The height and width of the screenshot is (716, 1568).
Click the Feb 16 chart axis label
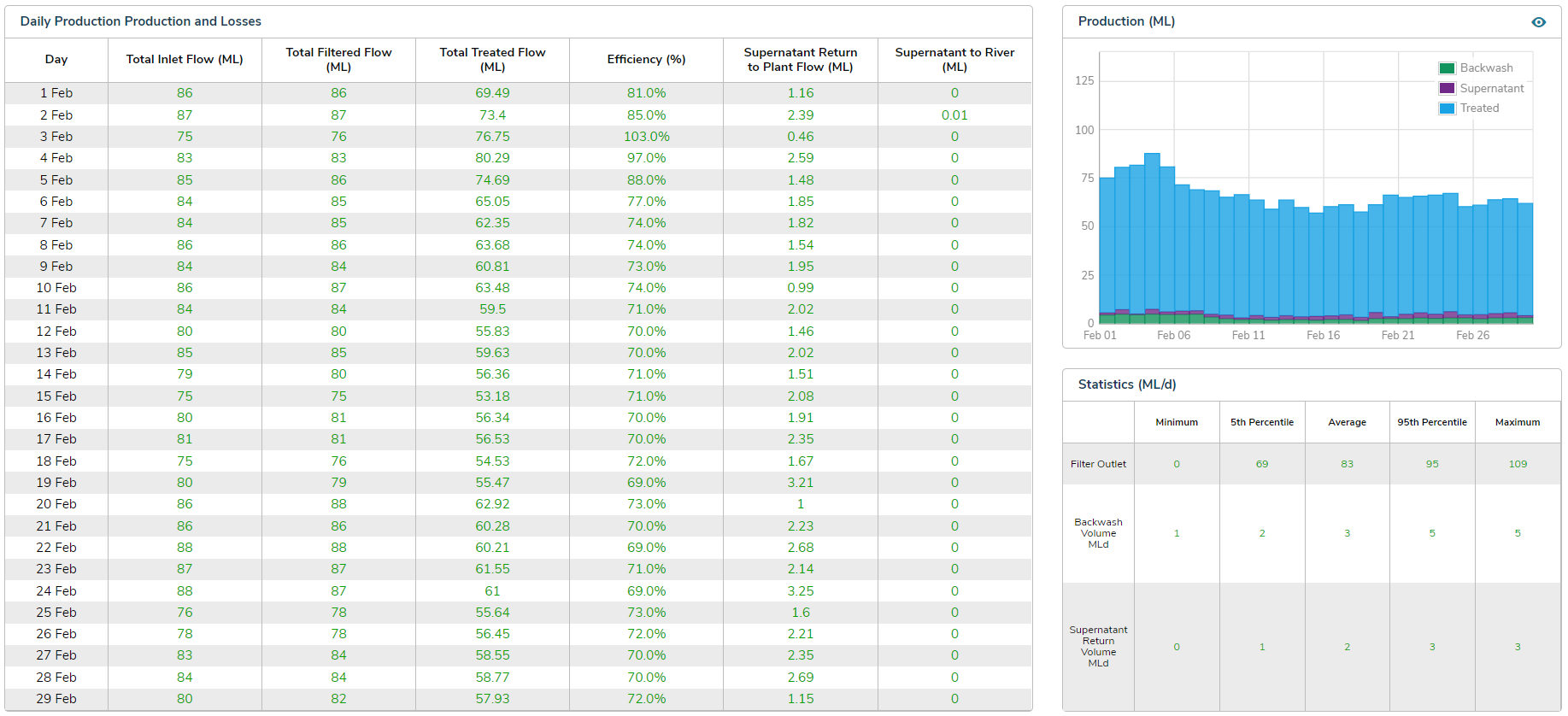coord(1323,336)
